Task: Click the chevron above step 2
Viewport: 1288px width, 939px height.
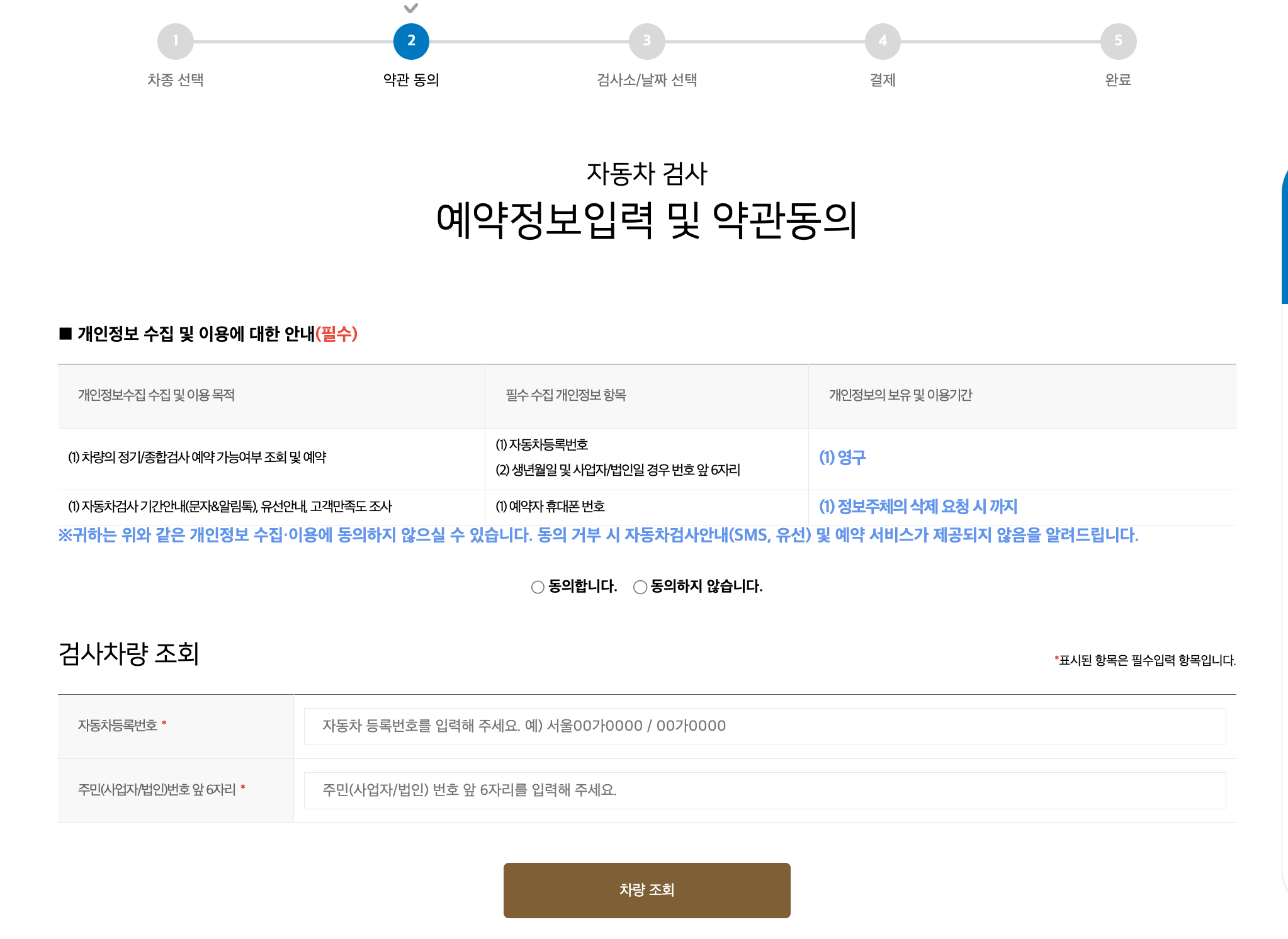Action: [x=411, y=8]
